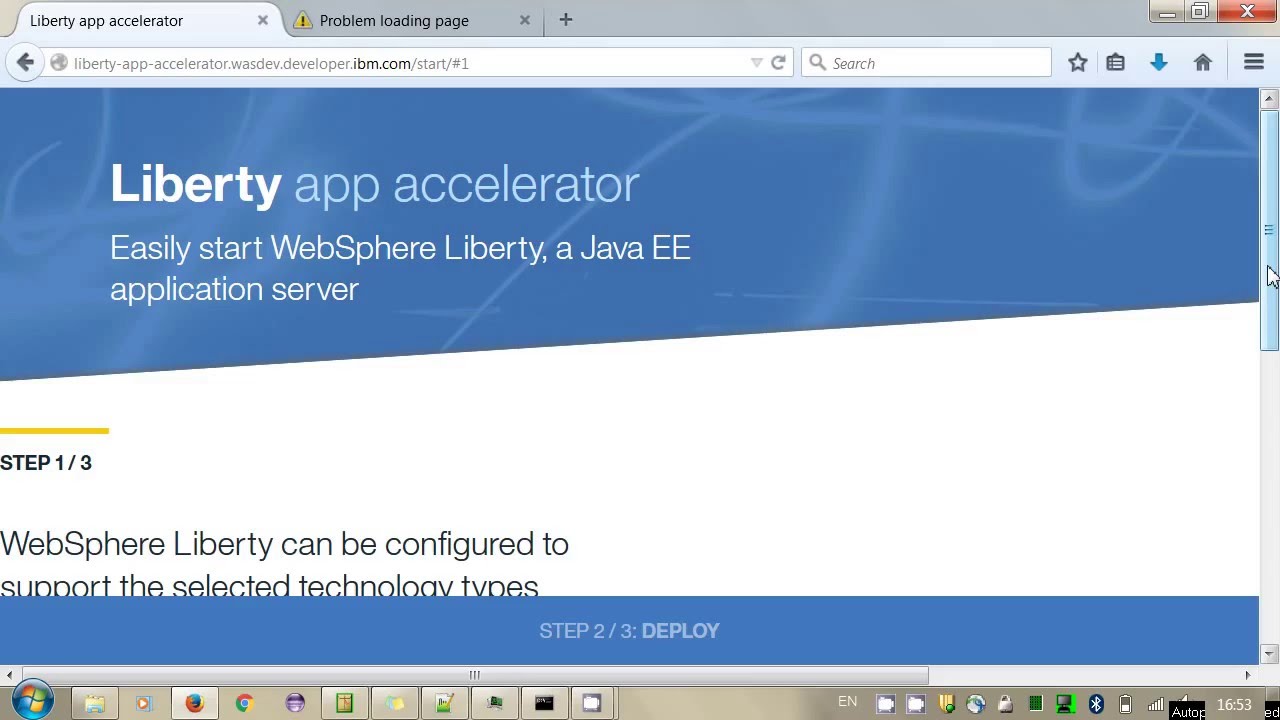The image size is (1280, 720).
Task: Go to STEP 2 / 3: DEPLOY
Action: coord(629,631)
